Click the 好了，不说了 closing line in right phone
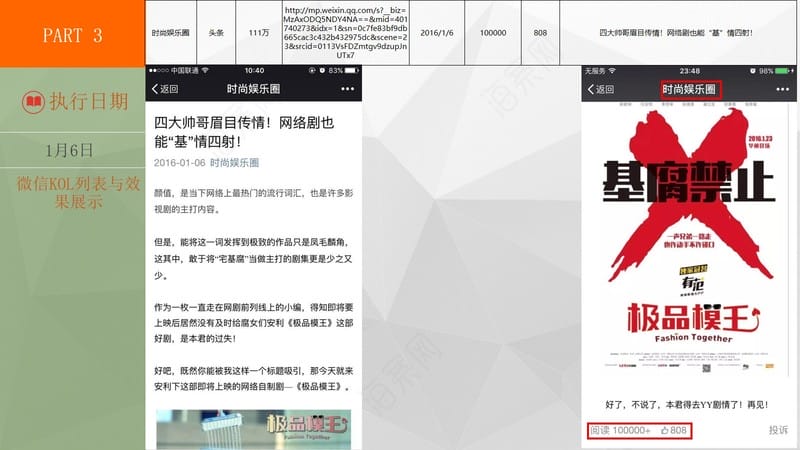Image resolution: width=800 pixels, height=450 pixels. 687,405
